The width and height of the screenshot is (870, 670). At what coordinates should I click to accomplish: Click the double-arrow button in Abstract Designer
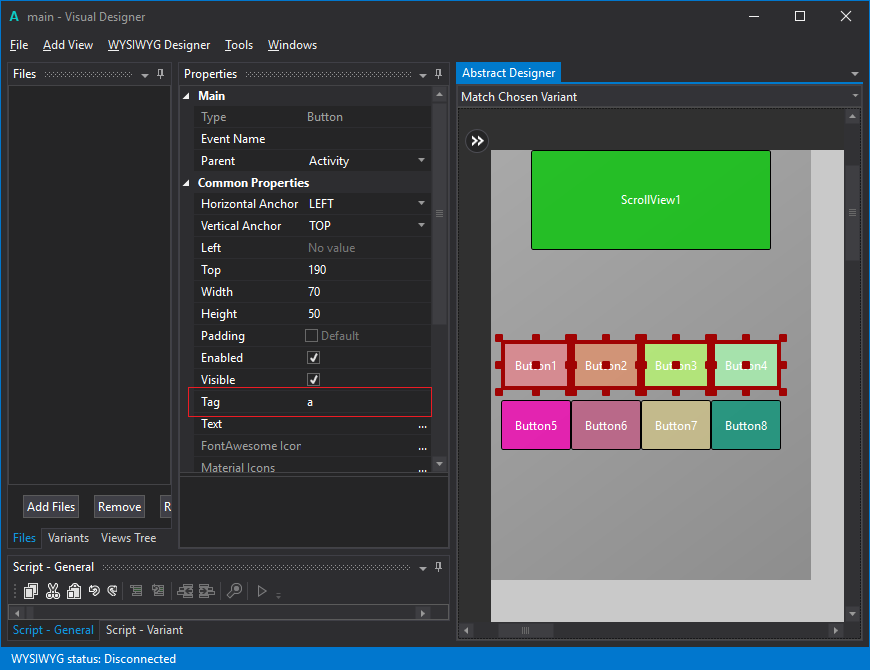(477, 141)
